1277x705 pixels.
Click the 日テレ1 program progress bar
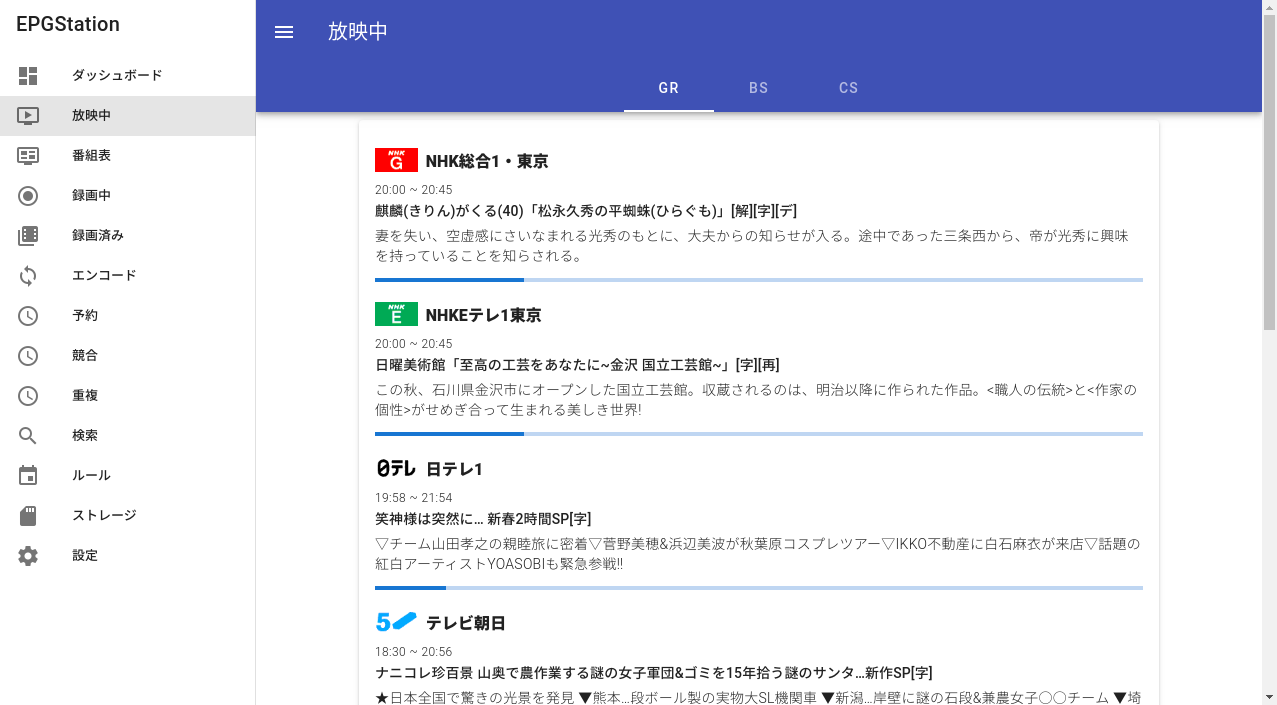click(x=758, y=588)
